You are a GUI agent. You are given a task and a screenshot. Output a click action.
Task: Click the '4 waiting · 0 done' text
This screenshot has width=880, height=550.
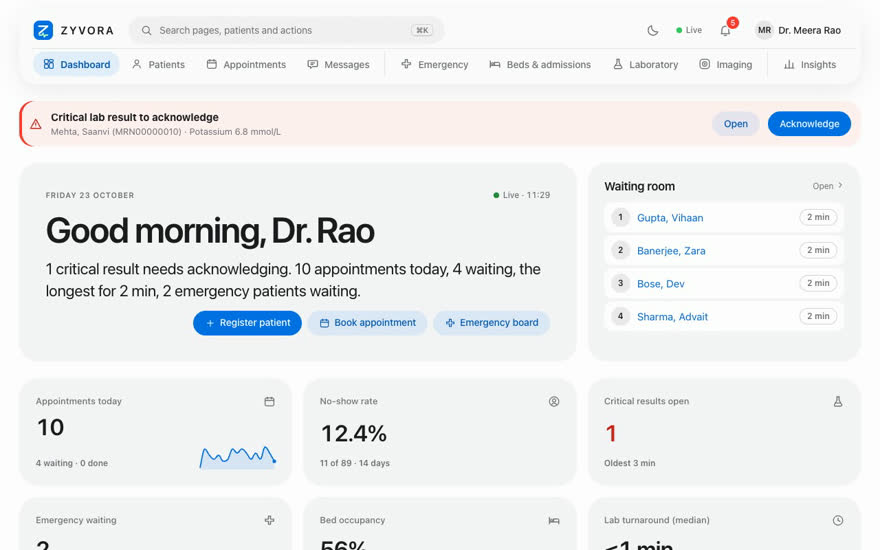(72, 463)
